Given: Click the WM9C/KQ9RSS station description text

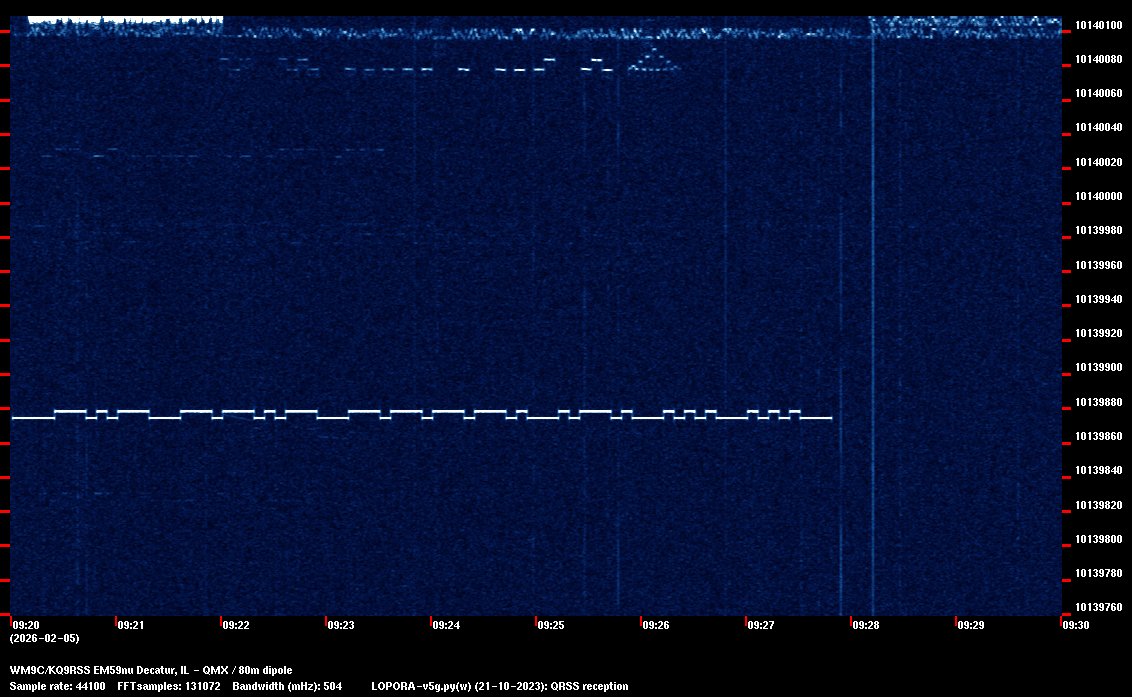Looking at the screenshot, I should (151, 670).
